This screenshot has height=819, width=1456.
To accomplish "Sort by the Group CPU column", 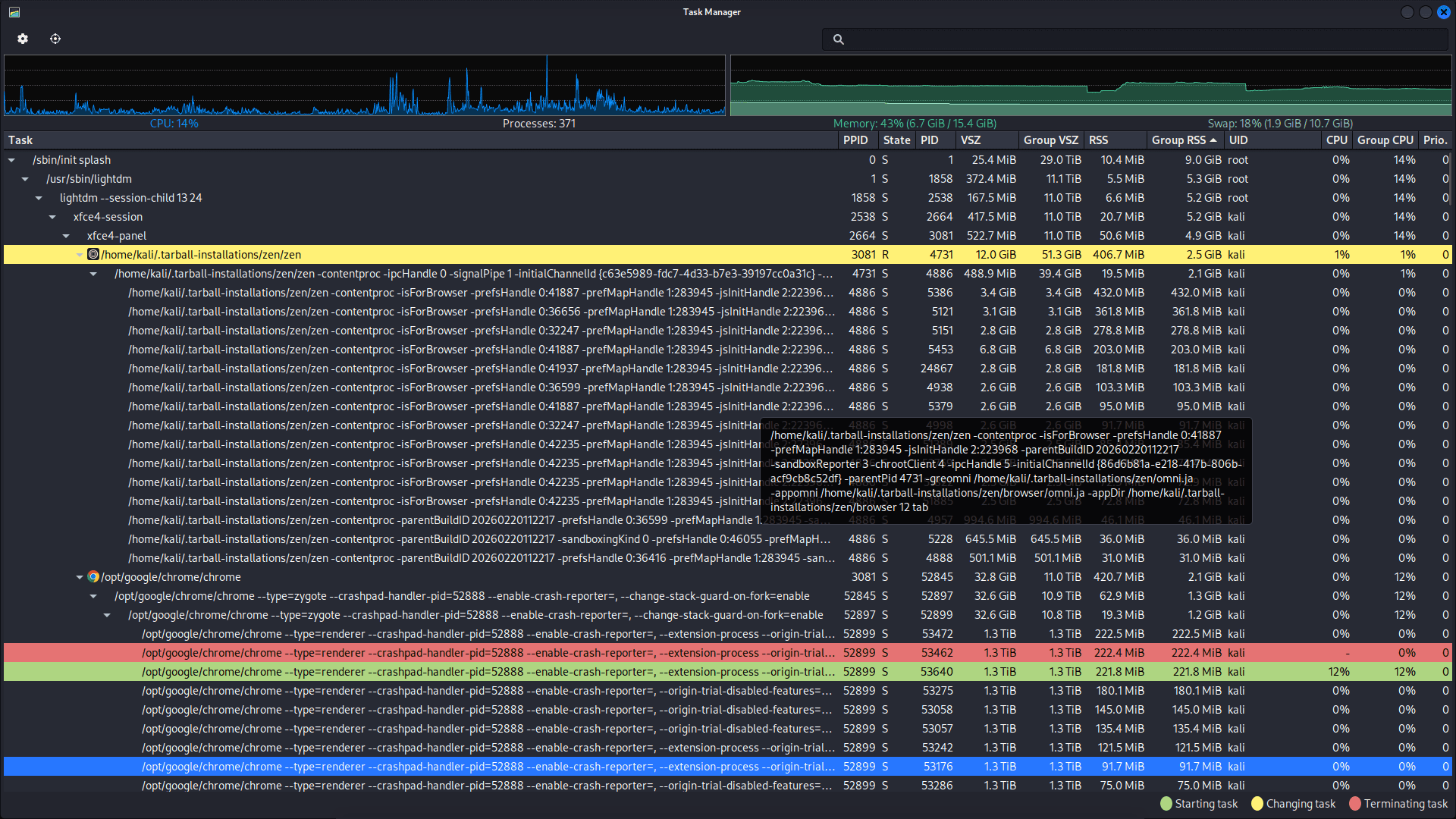I will pos(1385,140).
